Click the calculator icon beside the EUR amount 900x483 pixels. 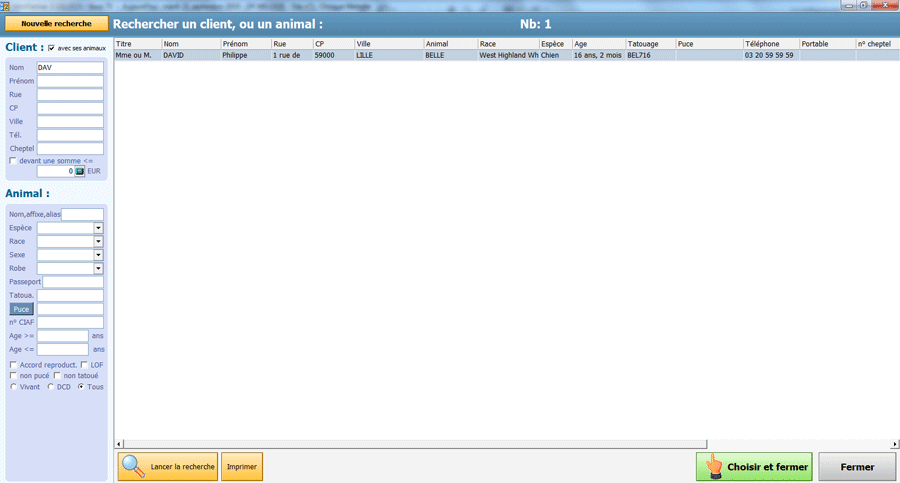click(80, 171)
